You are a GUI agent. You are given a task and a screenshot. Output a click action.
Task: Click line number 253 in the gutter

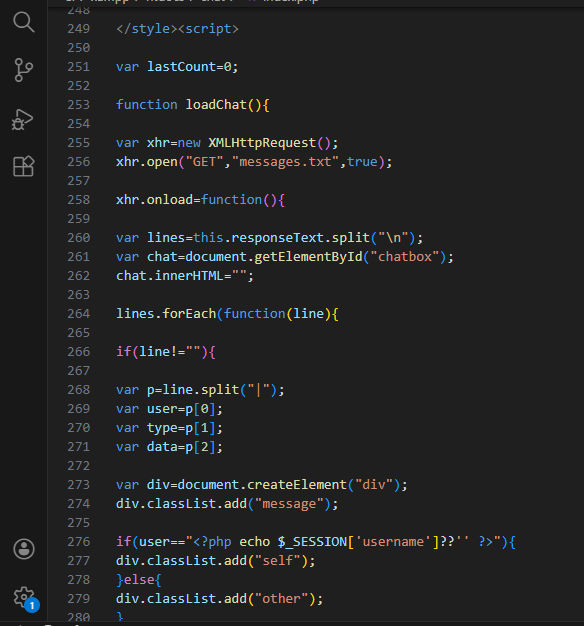coord(79,105)
